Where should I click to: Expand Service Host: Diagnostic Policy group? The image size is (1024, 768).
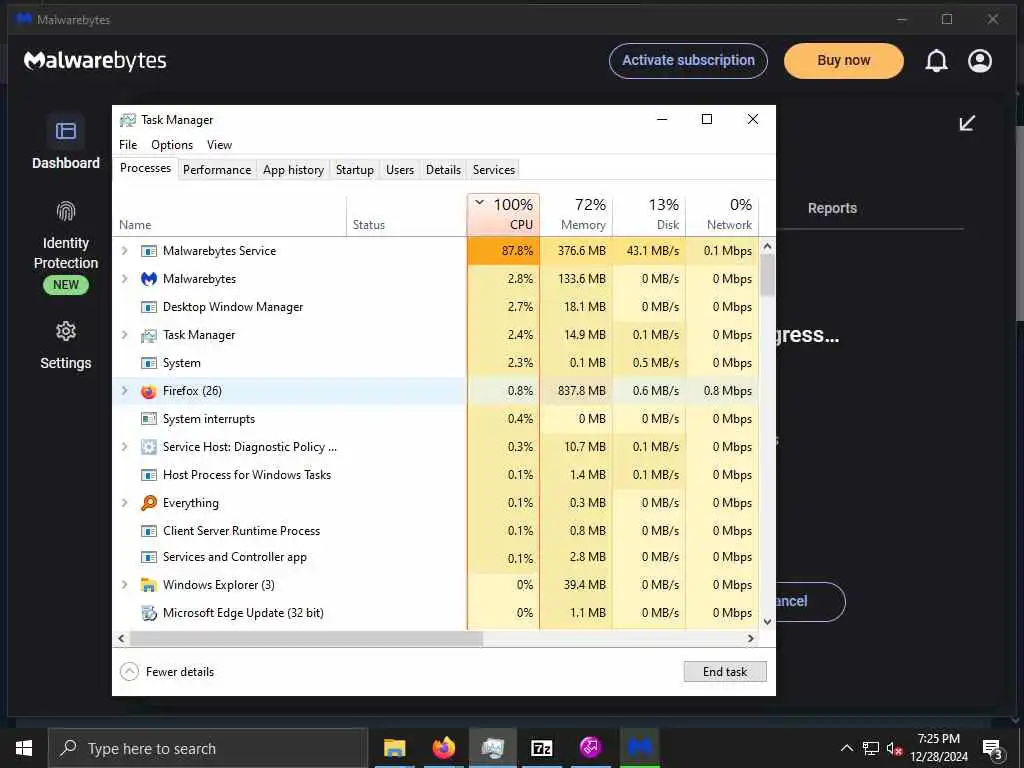coord(124,447)
